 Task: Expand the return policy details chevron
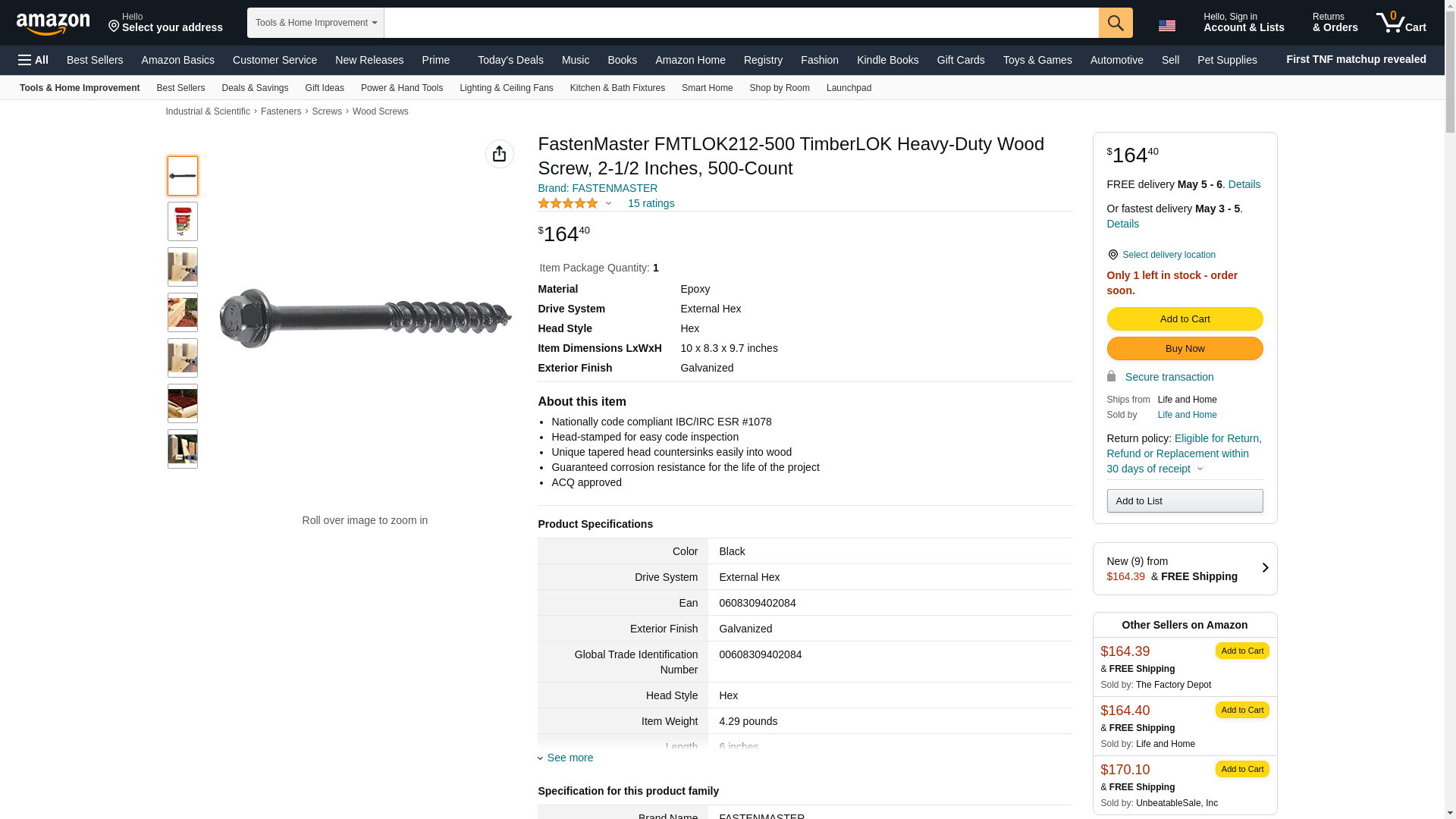pos(1200,469)
